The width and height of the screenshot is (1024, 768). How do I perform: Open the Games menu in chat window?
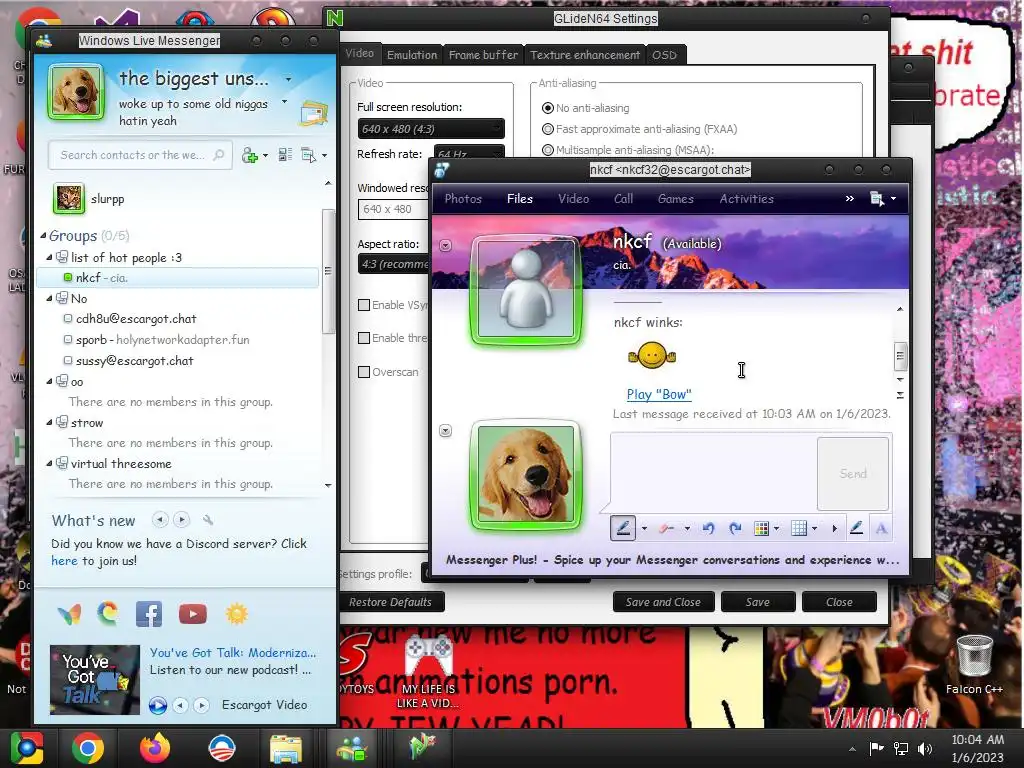coord(675,199)
